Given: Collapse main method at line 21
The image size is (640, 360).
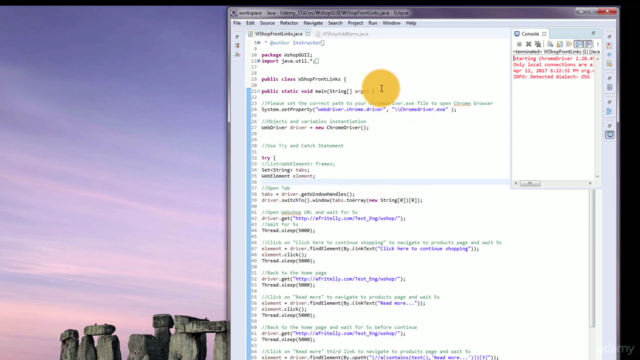Looking at the screenshot, I should click(258, 91).
